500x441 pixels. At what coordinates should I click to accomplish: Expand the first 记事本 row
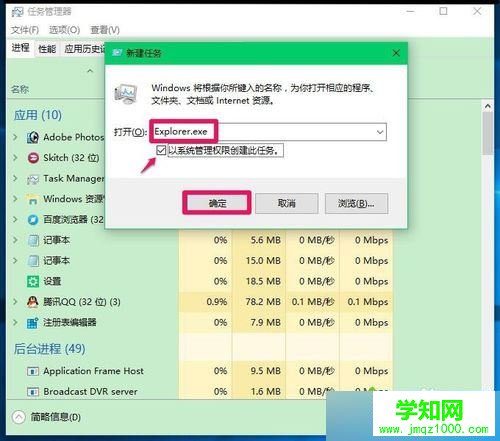coord(15,240)
